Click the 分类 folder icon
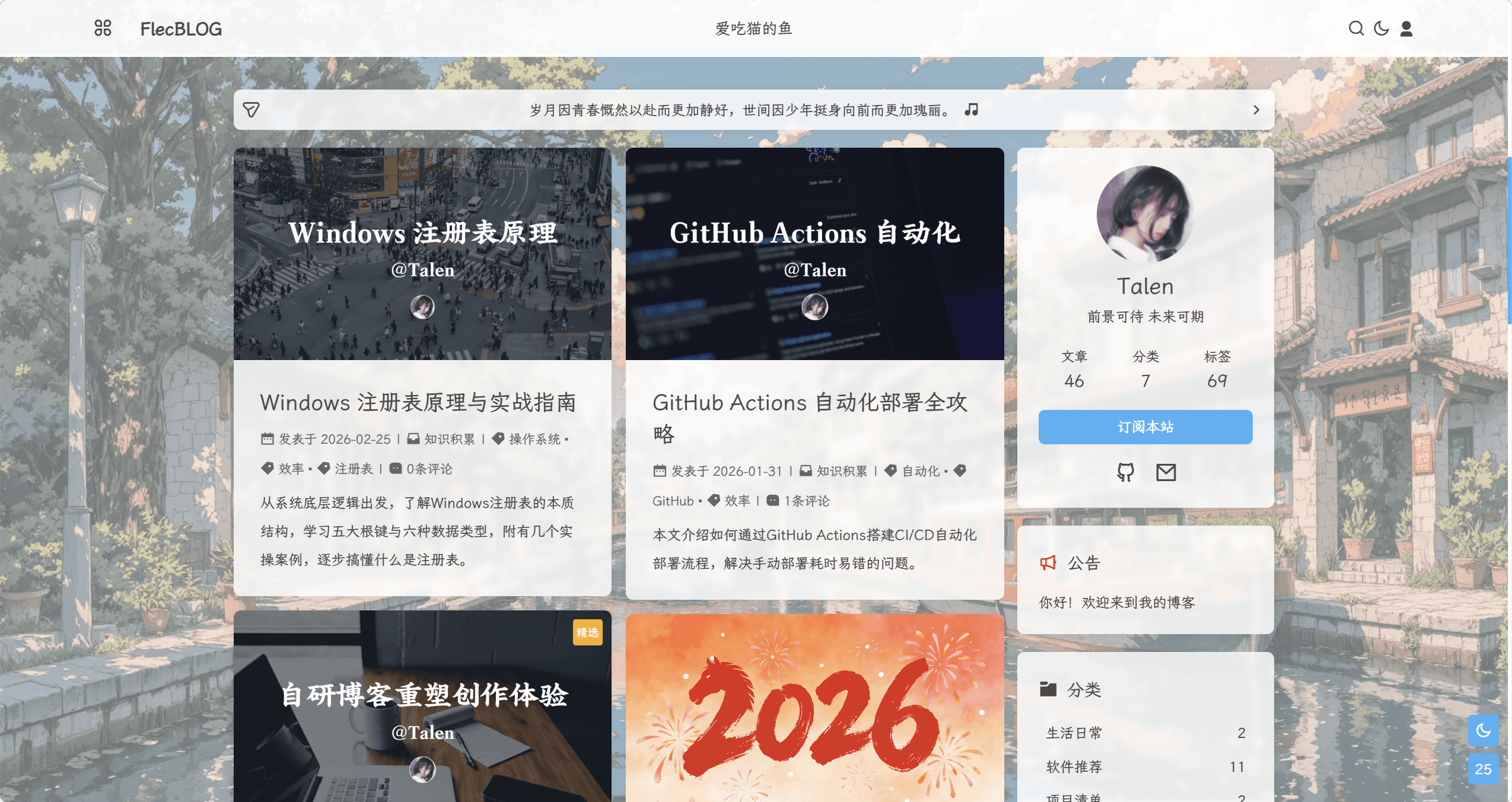The height and width of the screenshot is (802, 1512). tap(1048, 689)
